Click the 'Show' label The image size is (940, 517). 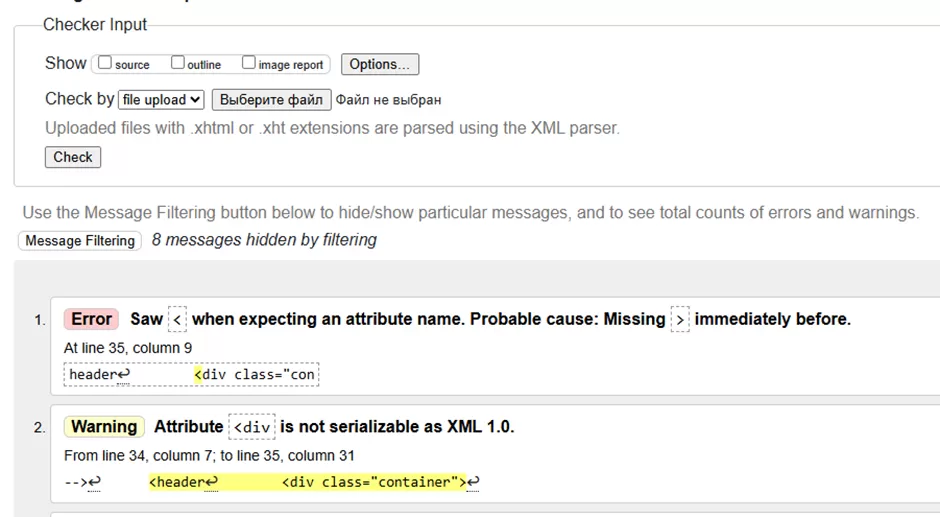pyautogui.click(x=65, y=64)
